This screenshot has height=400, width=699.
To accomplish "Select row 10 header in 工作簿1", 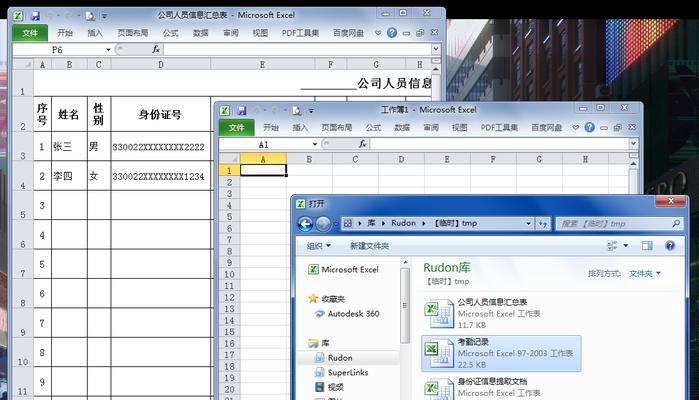I will 229,274.
